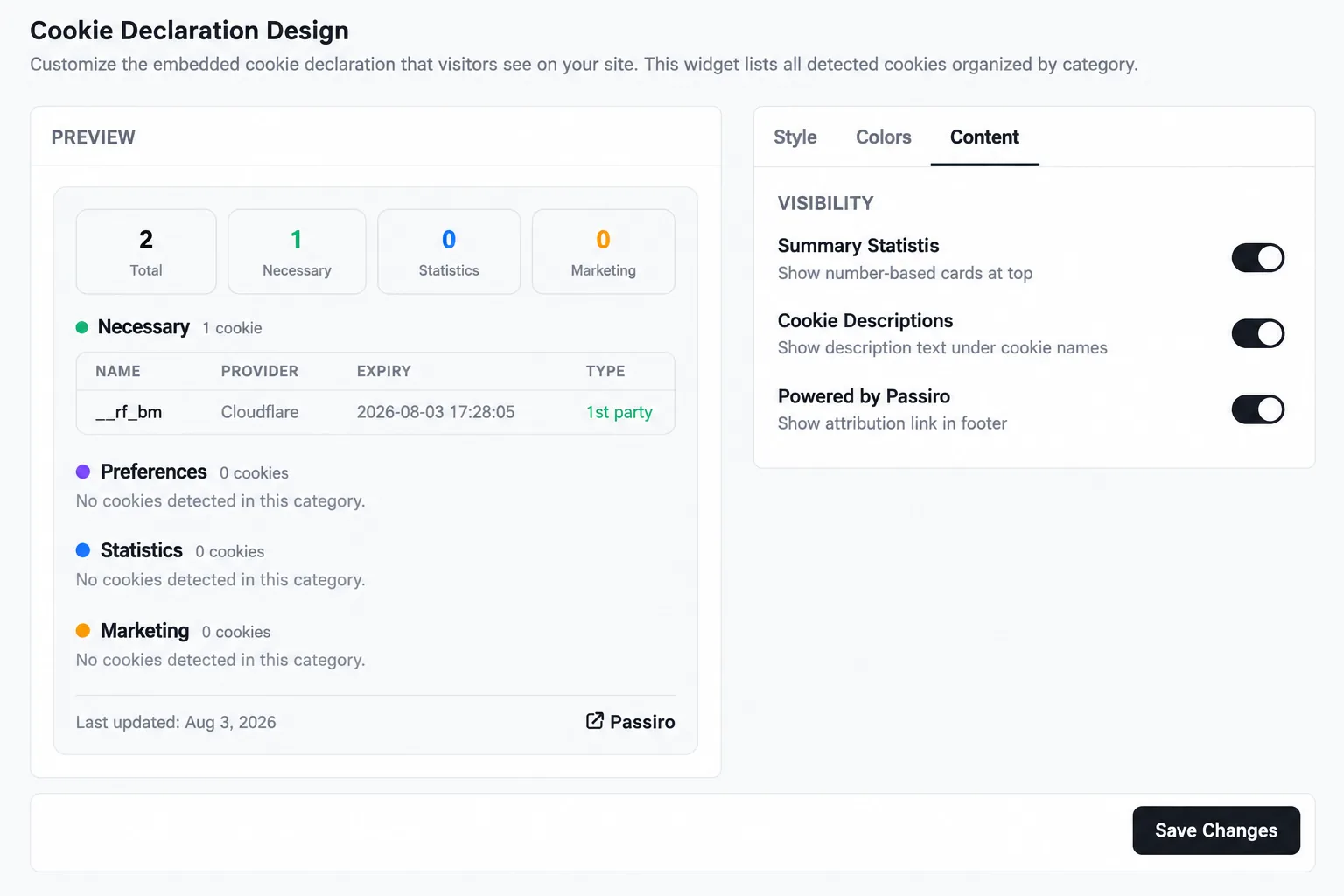Click the Necessary category heading
This screenshot has width=1344, height=896.
click(x=143, y=327)
